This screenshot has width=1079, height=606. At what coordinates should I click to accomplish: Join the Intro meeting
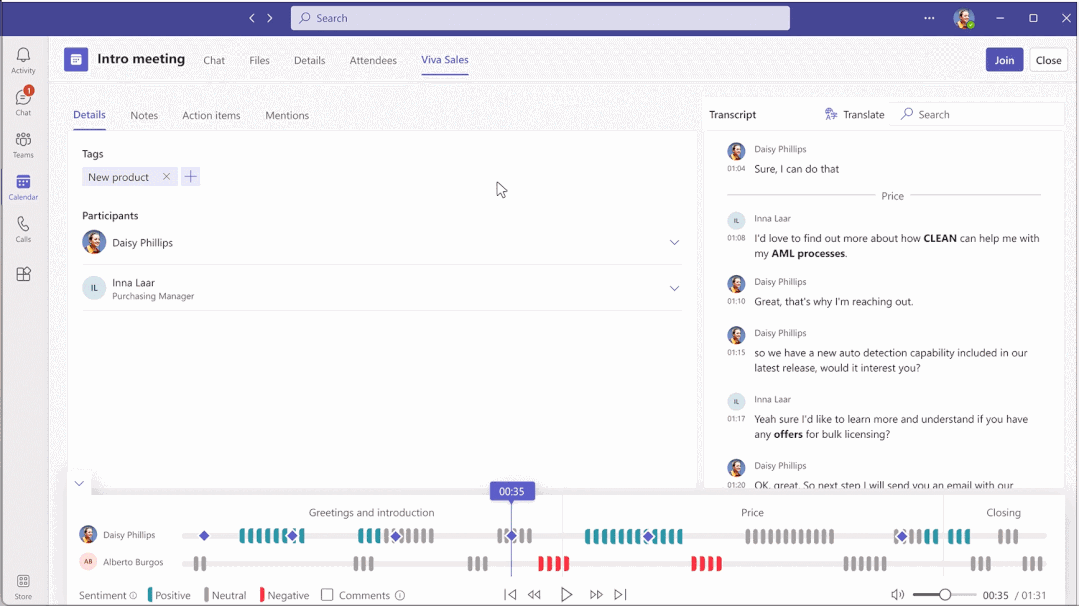(1004, 60)
